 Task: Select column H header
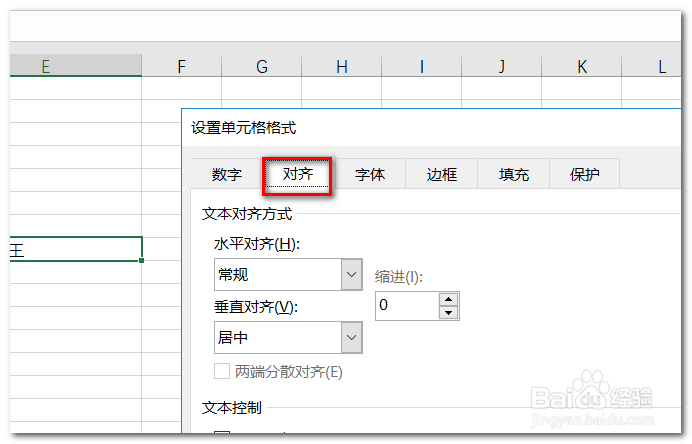(342, 66)
